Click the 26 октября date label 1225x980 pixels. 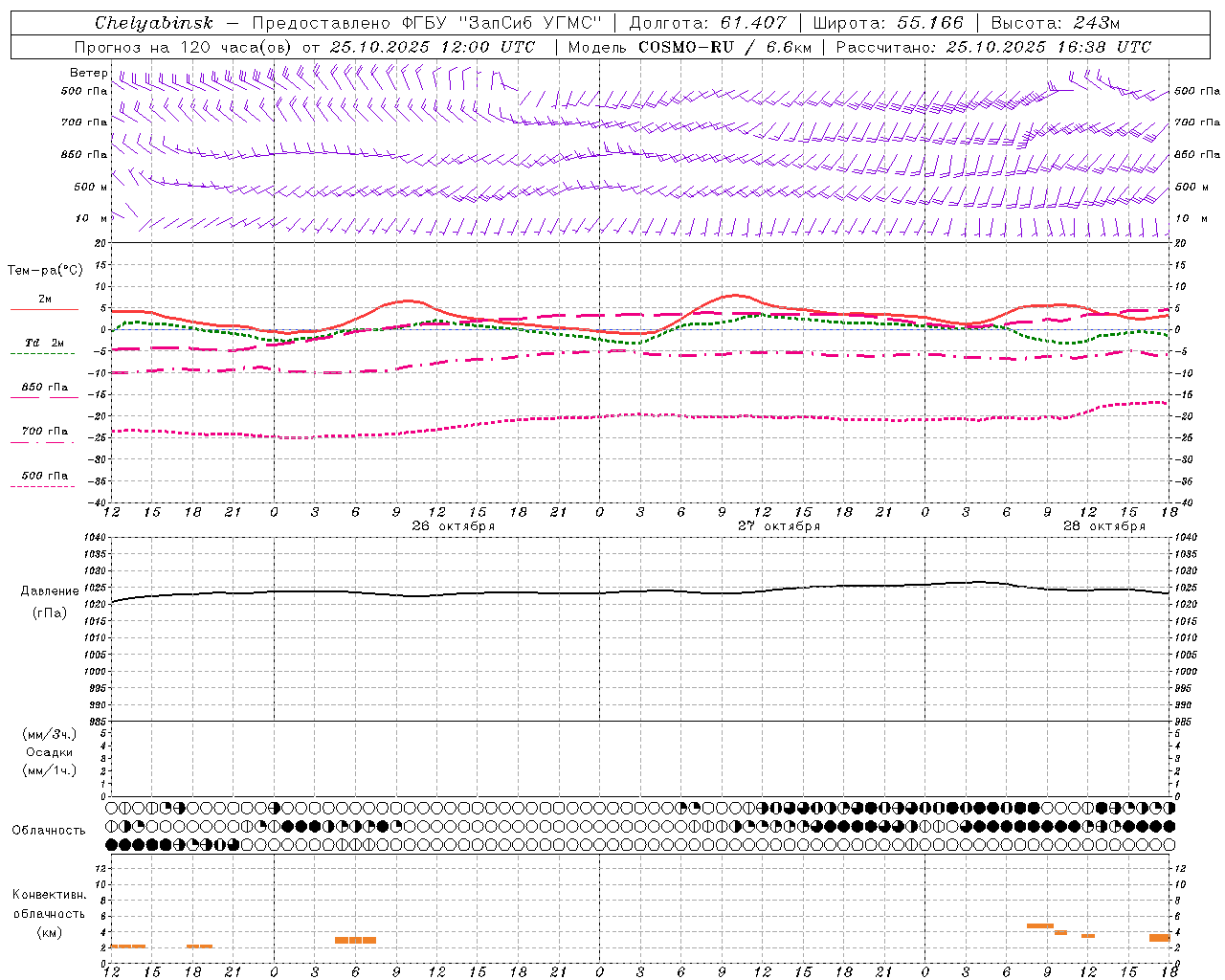point(454,526)
